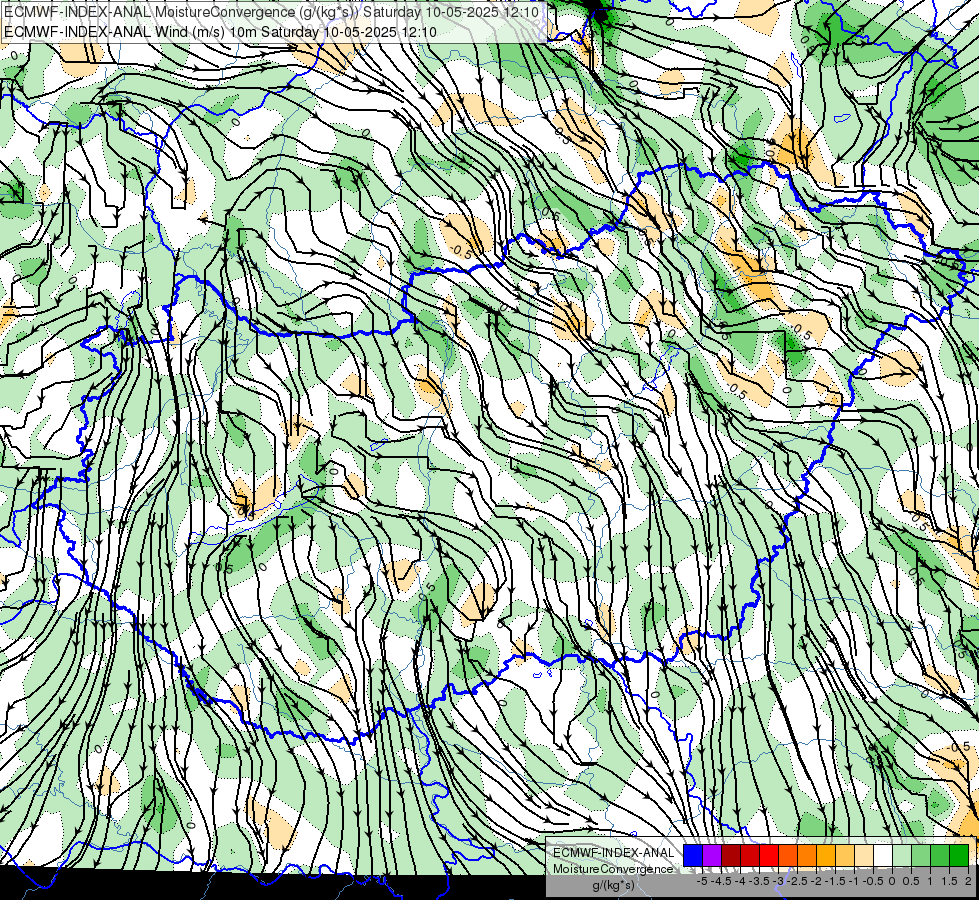The width and height of the screenshot is (979, 900).
Task: Click the orange-red swatch right of -3
Action: (788, 856)
